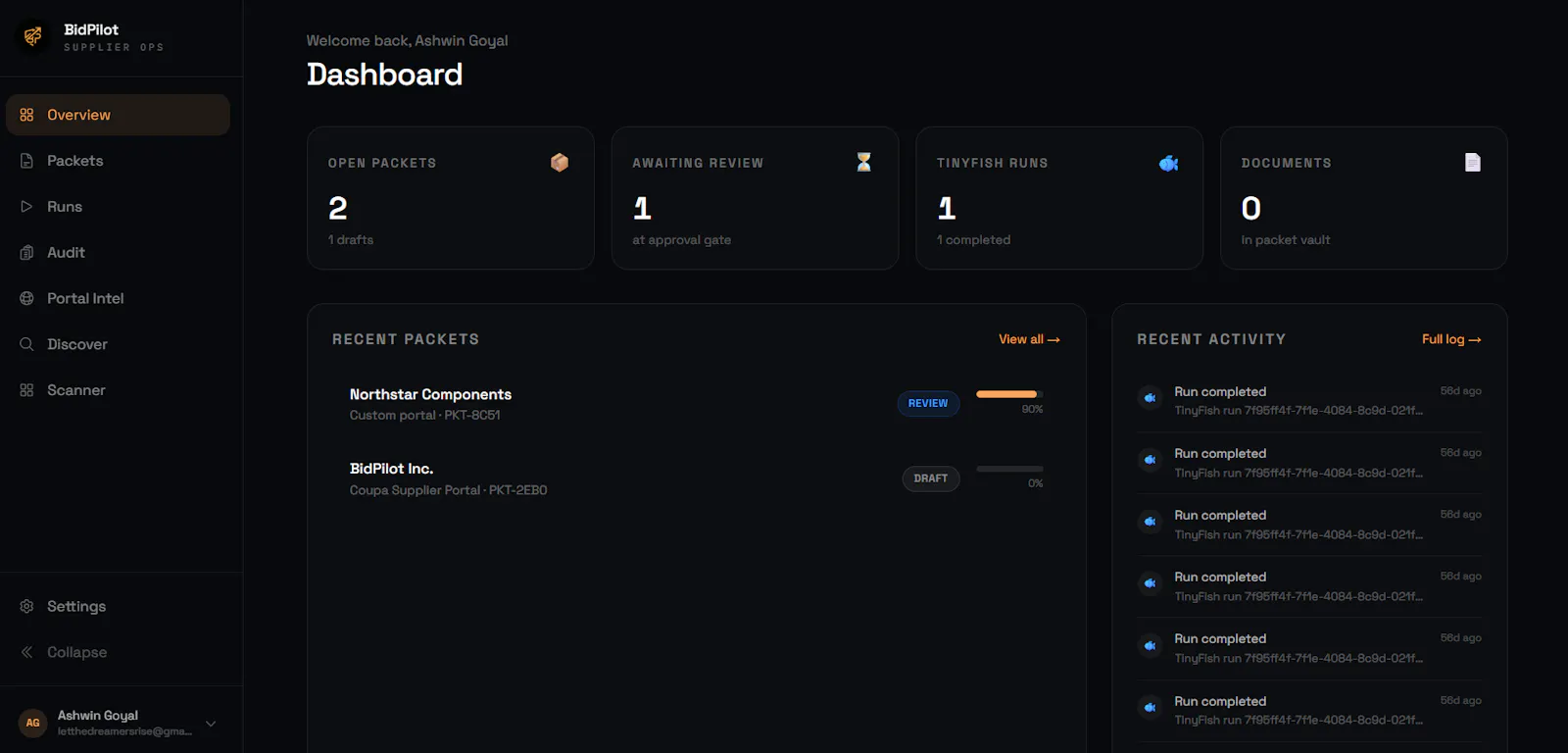
Task: Click Northstar Components 90% progress bar
Action: click(1009, 394)
